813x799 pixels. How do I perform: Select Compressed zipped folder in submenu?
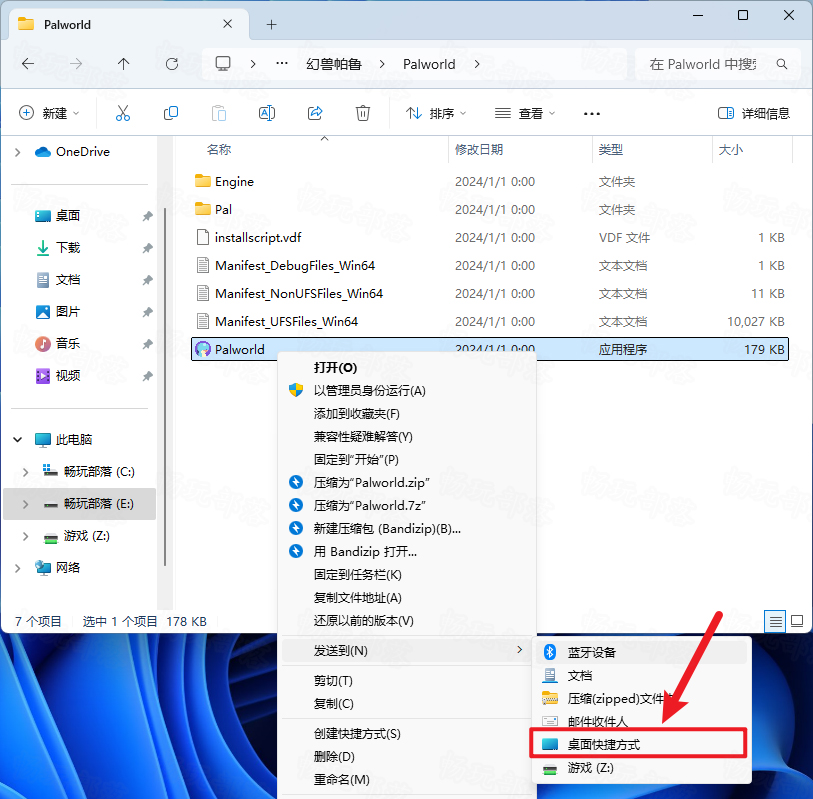[x=642, y=698]
